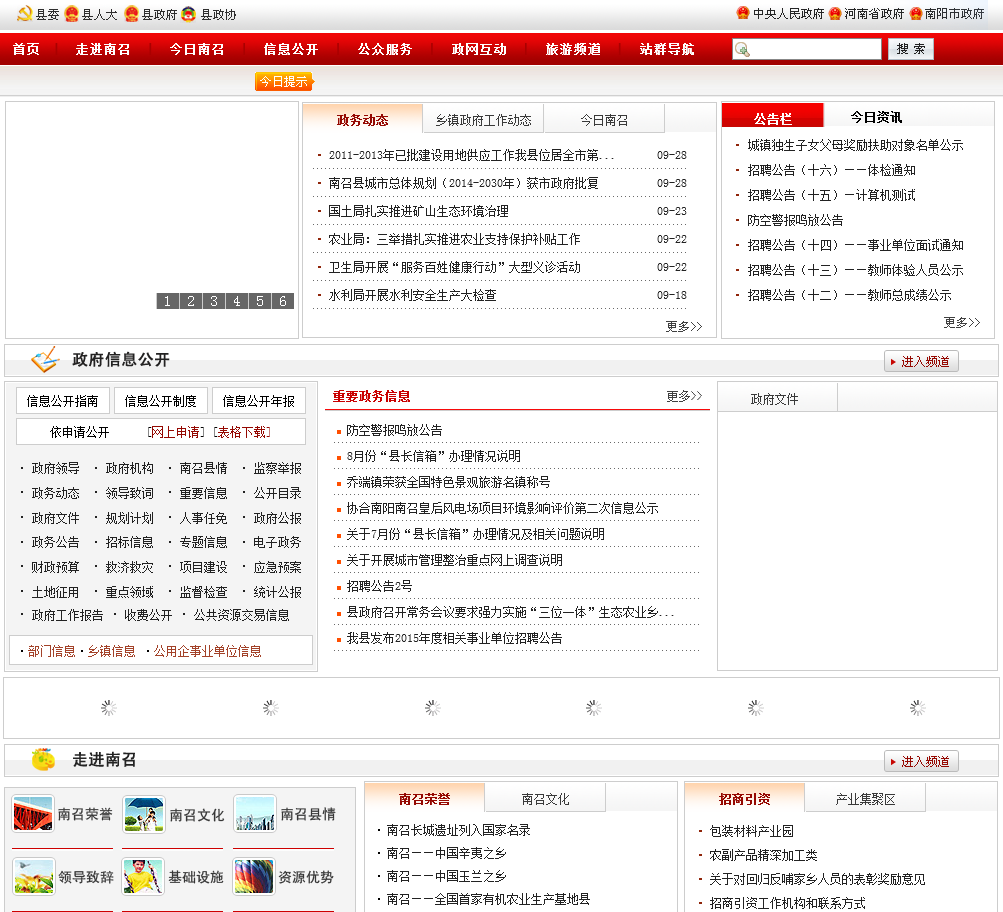Open the 南召县情 thumbnail image

(x=255, y=814)
